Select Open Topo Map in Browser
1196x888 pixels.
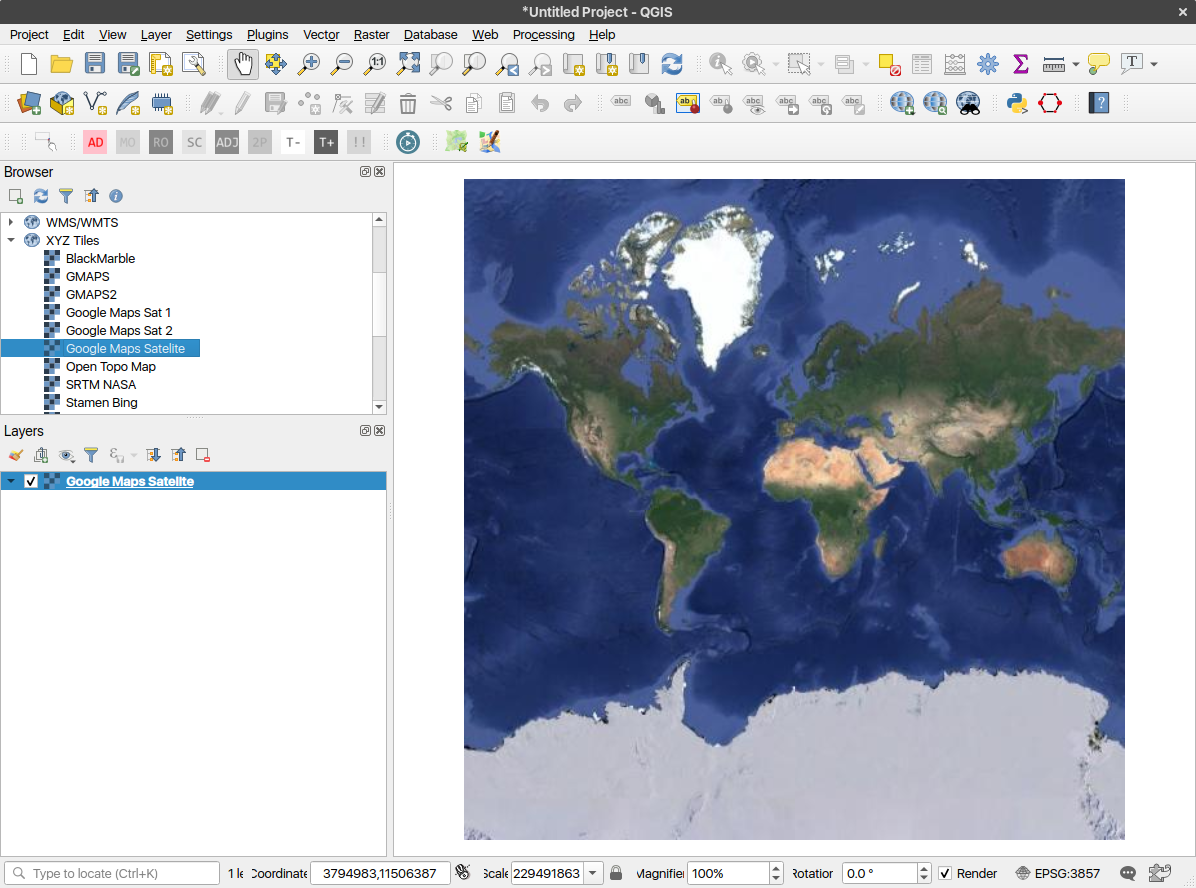pyautogui.click(x=110, y=366)
